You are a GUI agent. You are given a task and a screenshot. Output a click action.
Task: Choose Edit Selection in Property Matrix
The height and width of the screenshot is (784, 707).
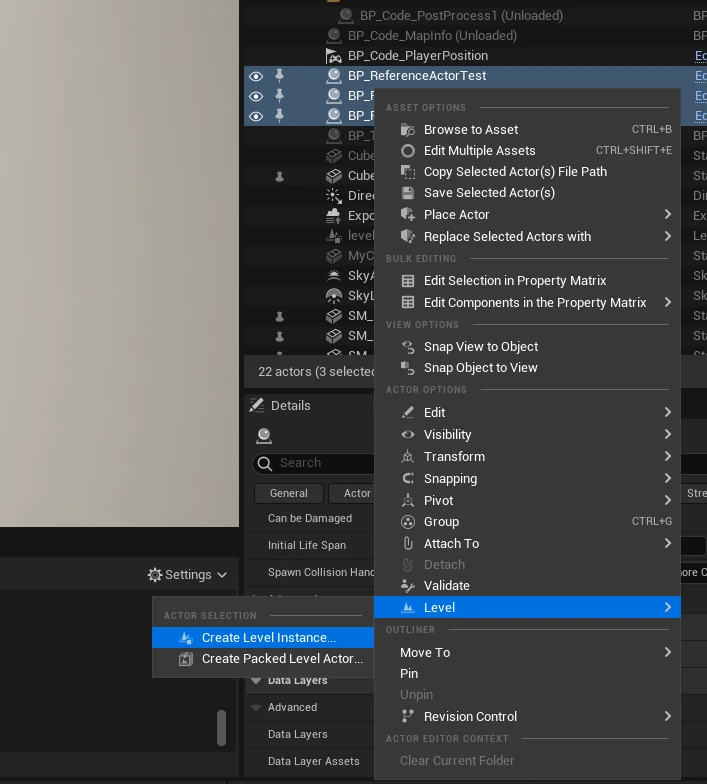(x=514, y=281)
